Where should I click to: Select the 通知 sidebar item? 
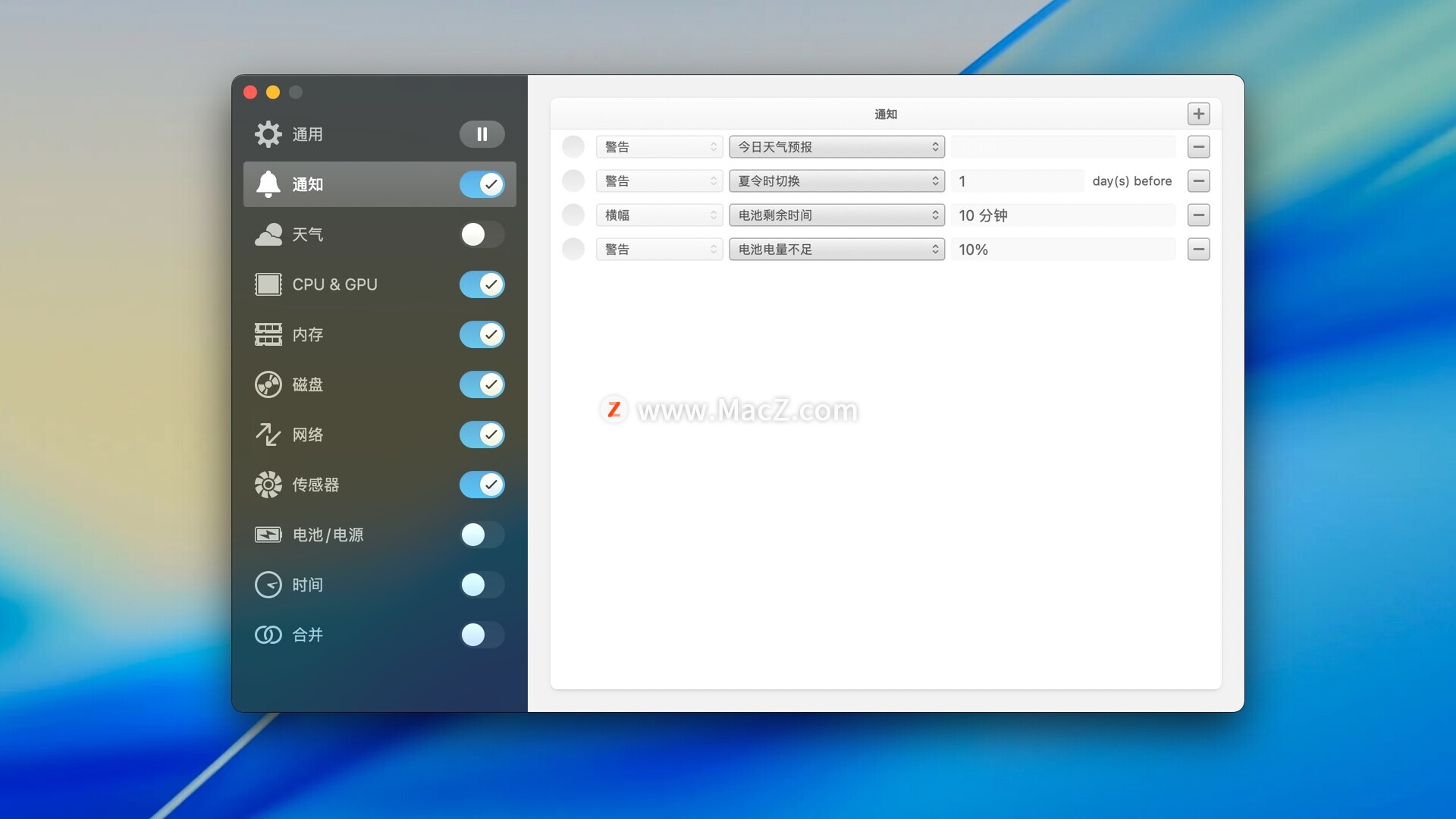click(308, 184)
